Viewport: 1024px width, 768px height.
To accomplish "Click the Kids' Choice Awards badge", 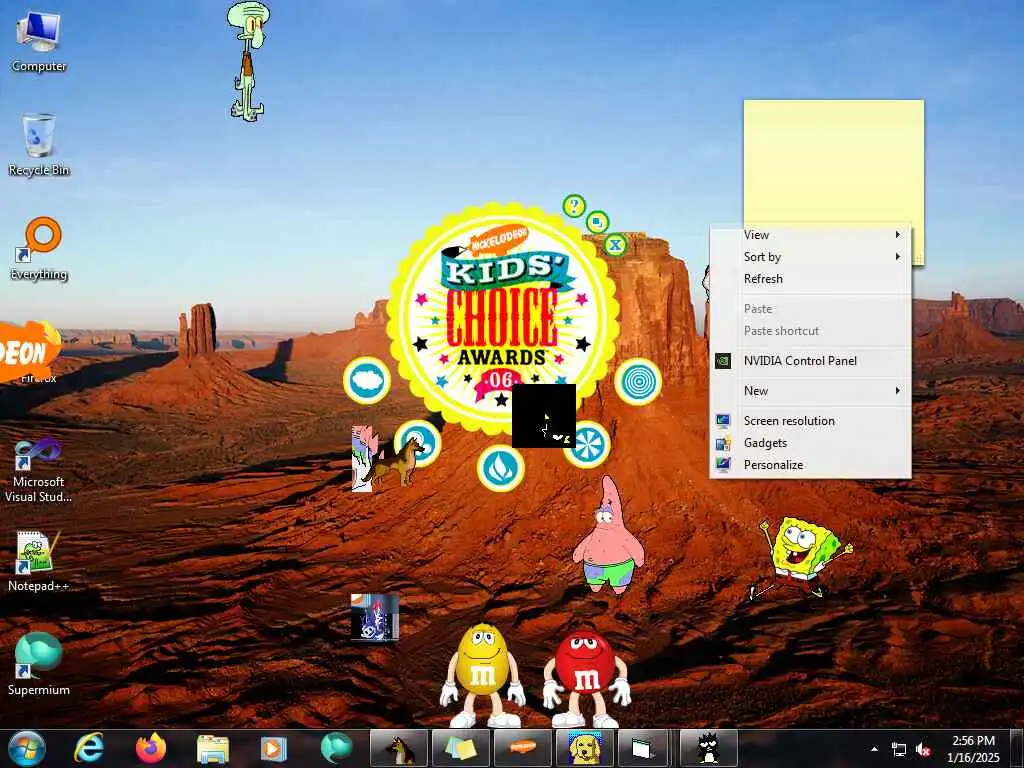I will 502,320.
